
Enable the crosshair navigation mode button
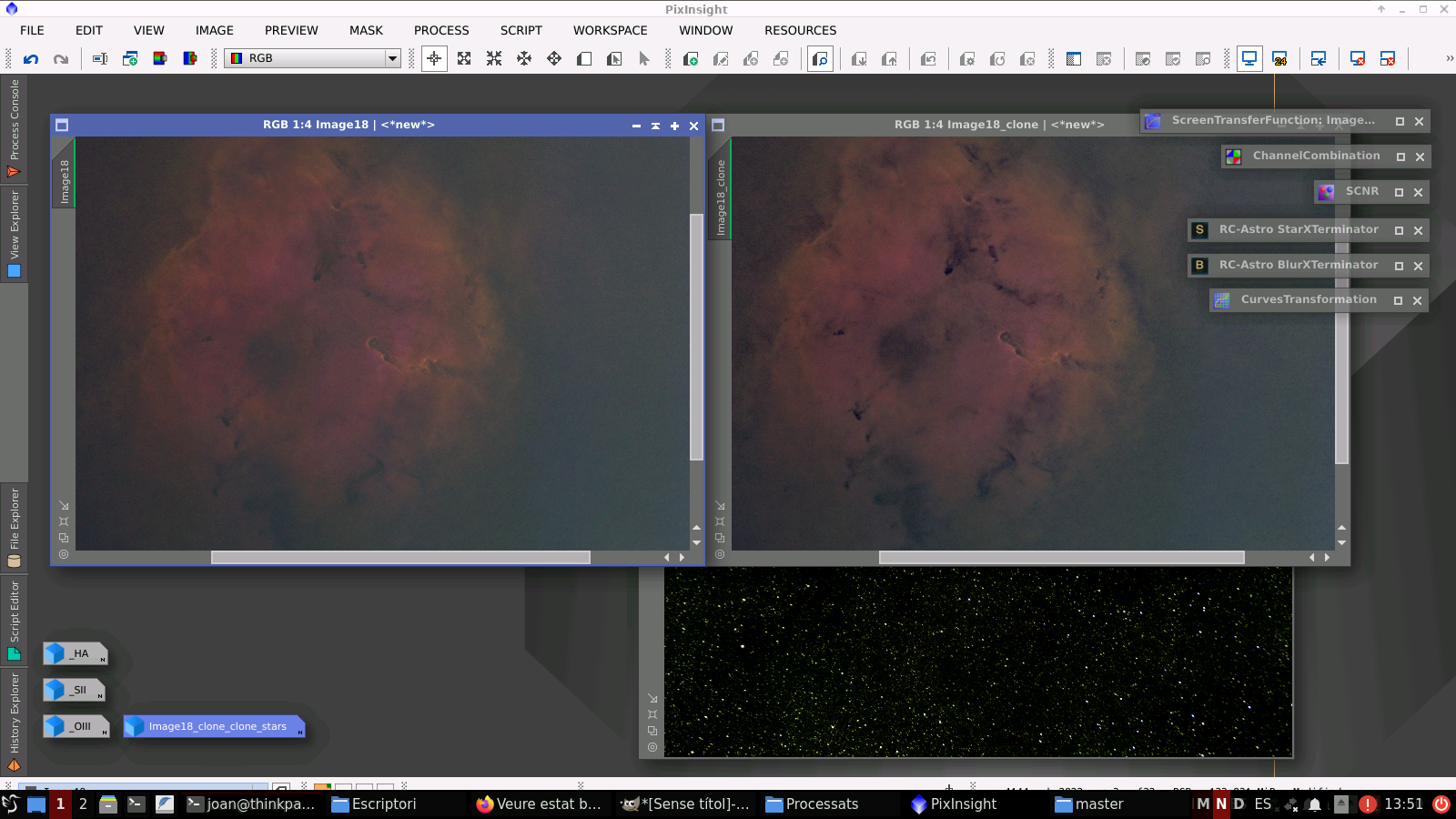click(434, 58)
